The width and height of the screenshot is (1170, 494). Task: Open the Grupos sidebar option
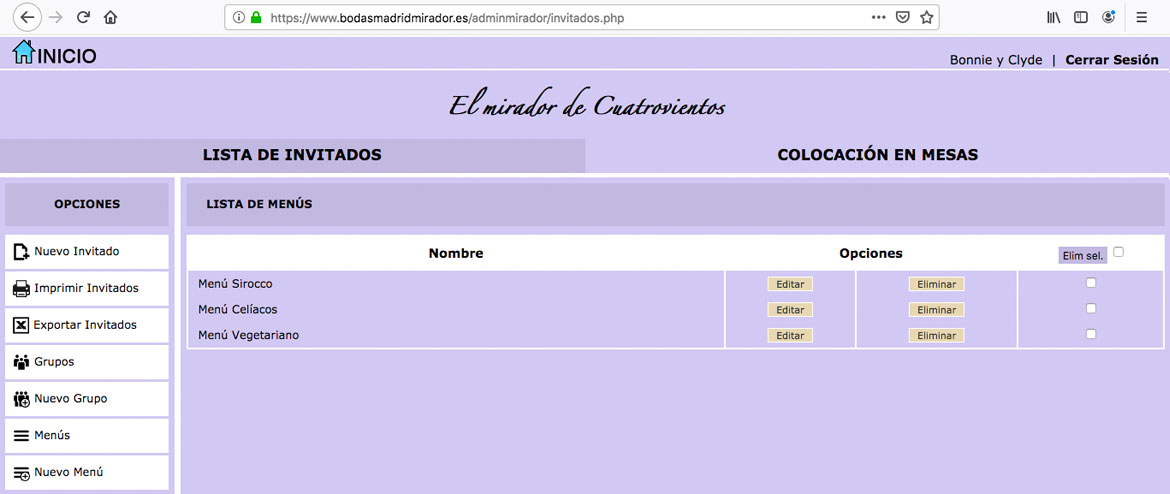click(87, 362)
